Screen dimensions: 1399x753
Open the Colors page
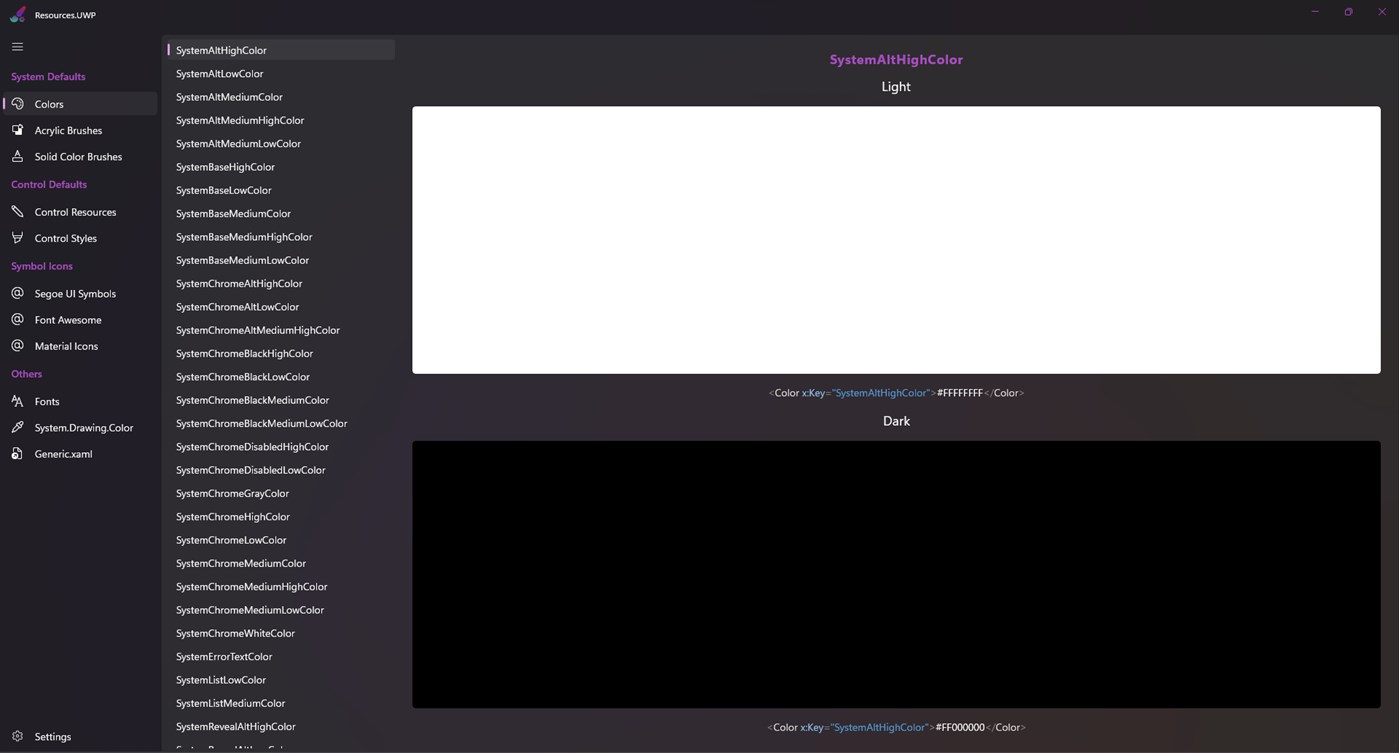79,104
